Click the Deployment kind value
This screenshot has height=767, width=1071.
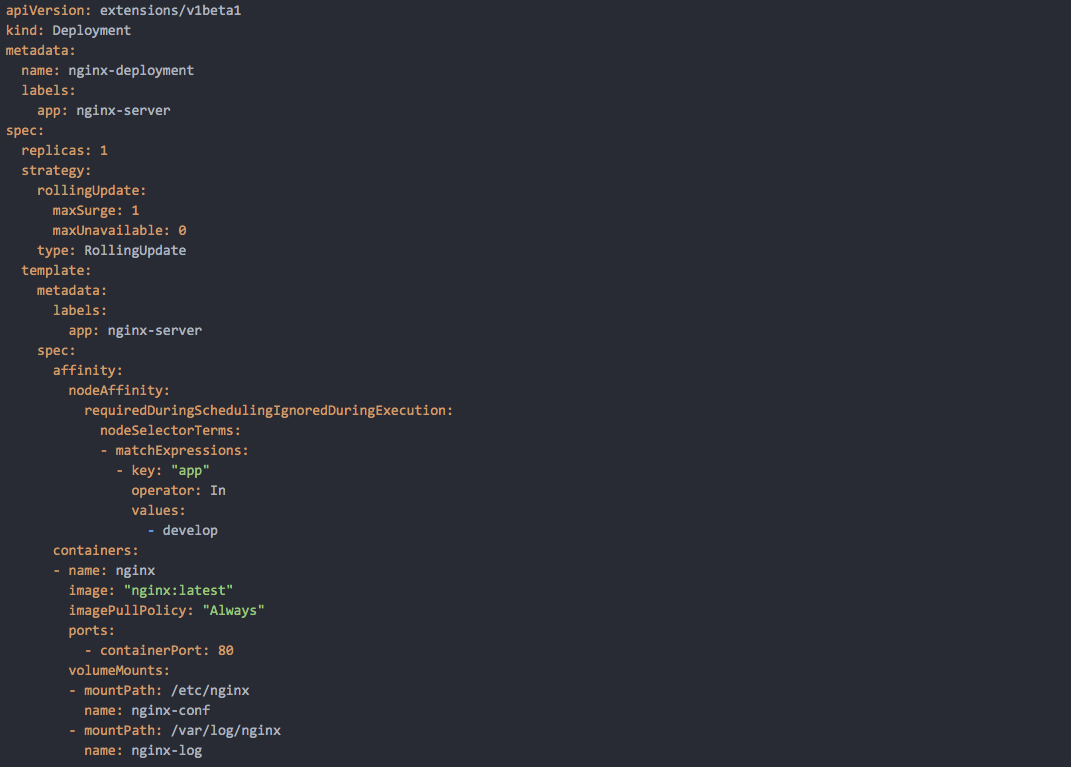(x=92, y=31)
